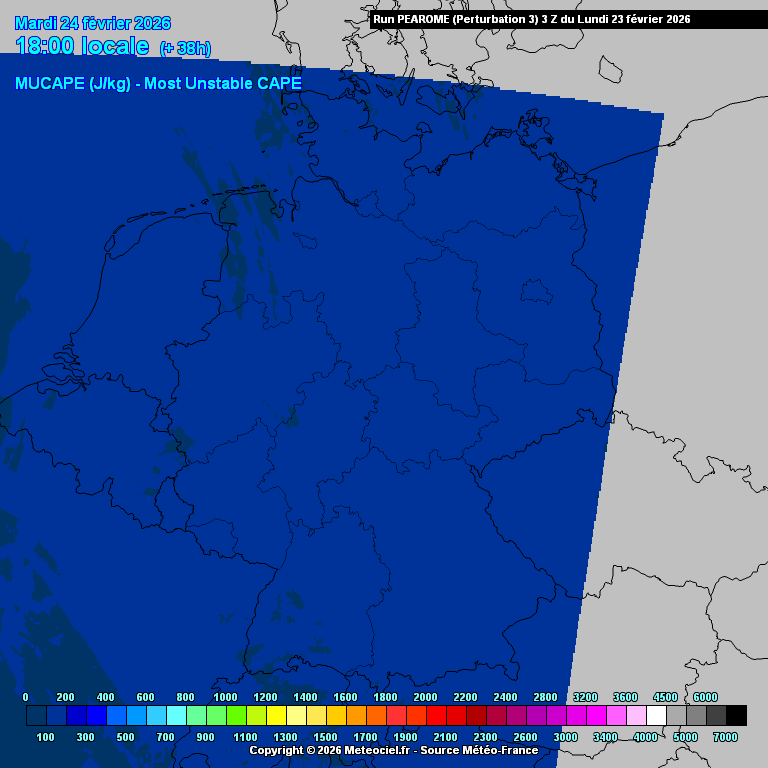Screen dimensions: 768x768
Task: Select the dark gray swatch before black
Action: point(716,715)
